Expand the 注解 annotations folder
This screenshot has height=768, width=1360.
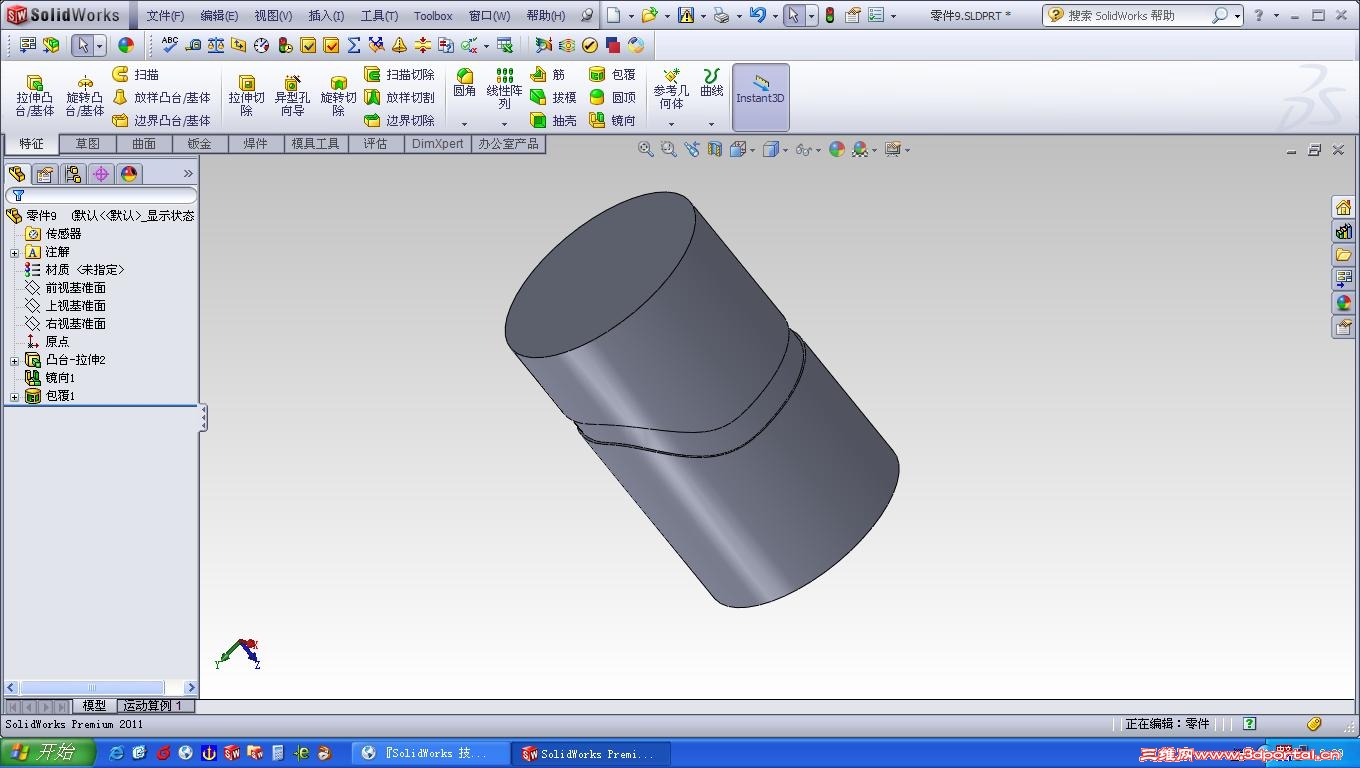tap(15, 252)
